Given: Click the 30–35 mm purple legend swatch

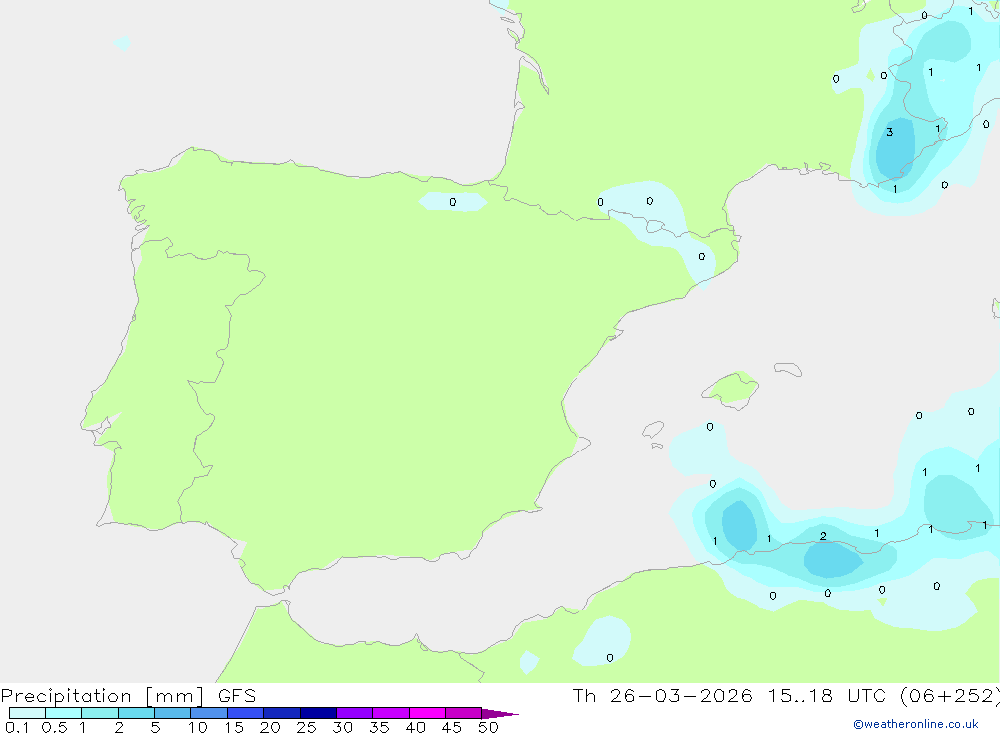Looking at the screenshot, I should (x=354, y=713).
